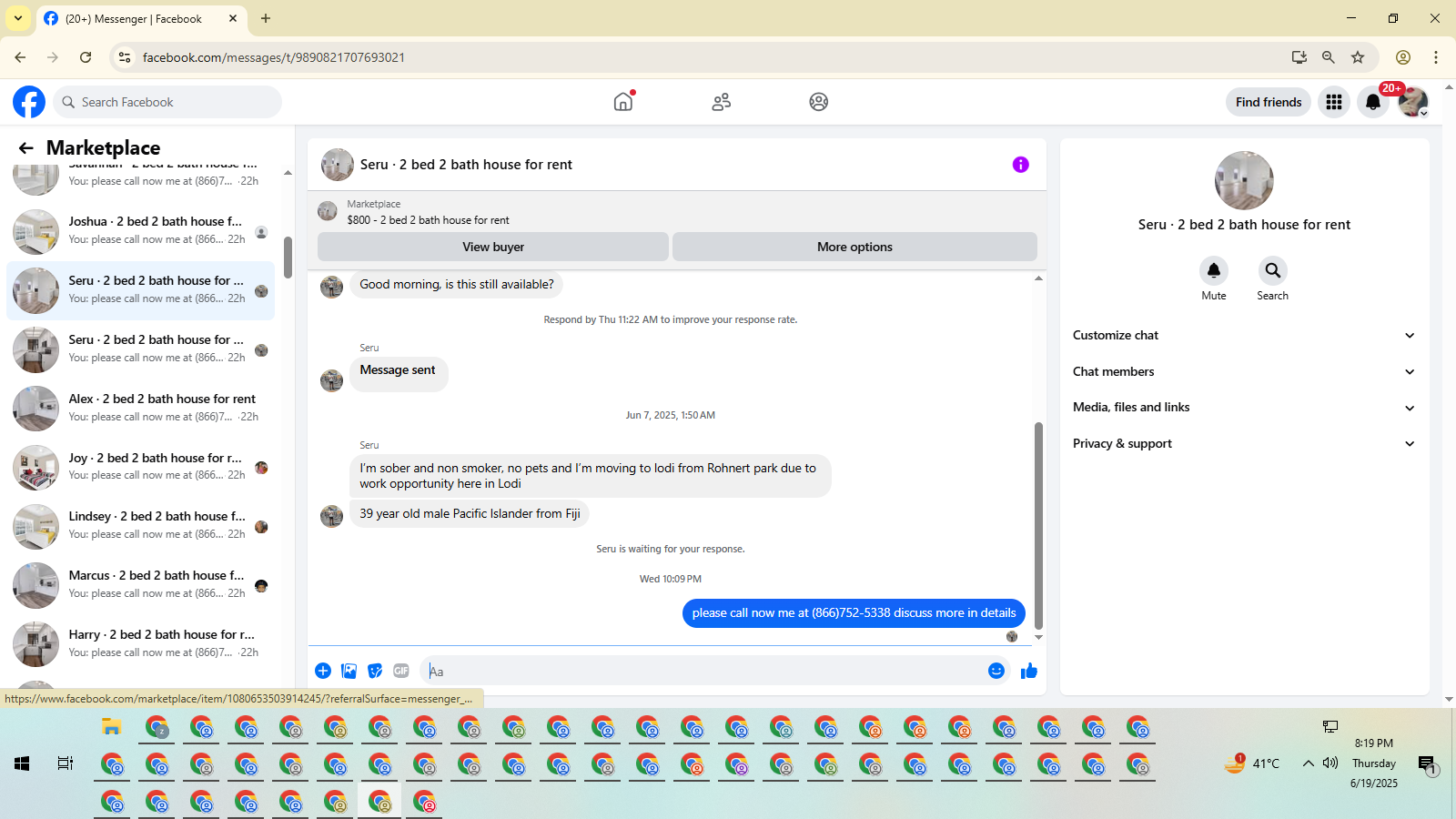Screen dimensions: 1456x819
Task: Click the More options button
Action: pyautogui.click(x=854, y=247)
